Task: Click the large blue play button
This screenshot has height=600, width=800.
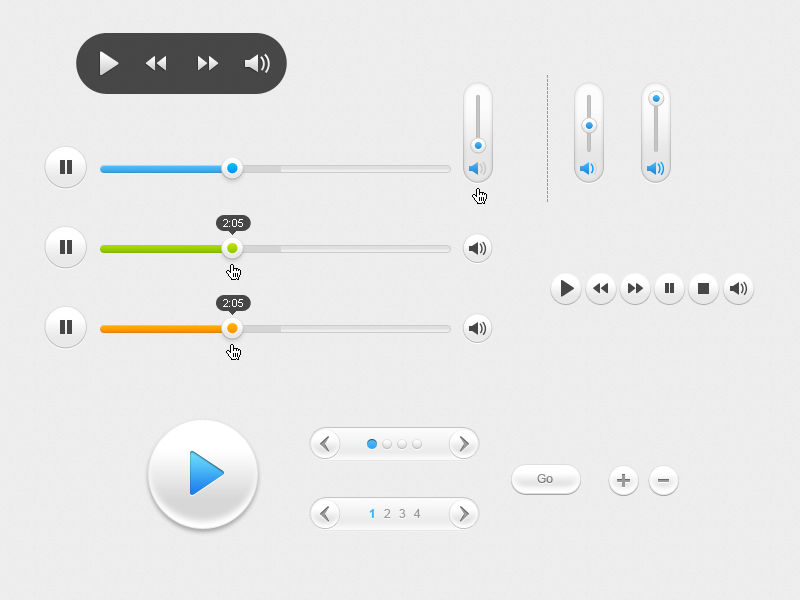Action: [x=203, y=474]
